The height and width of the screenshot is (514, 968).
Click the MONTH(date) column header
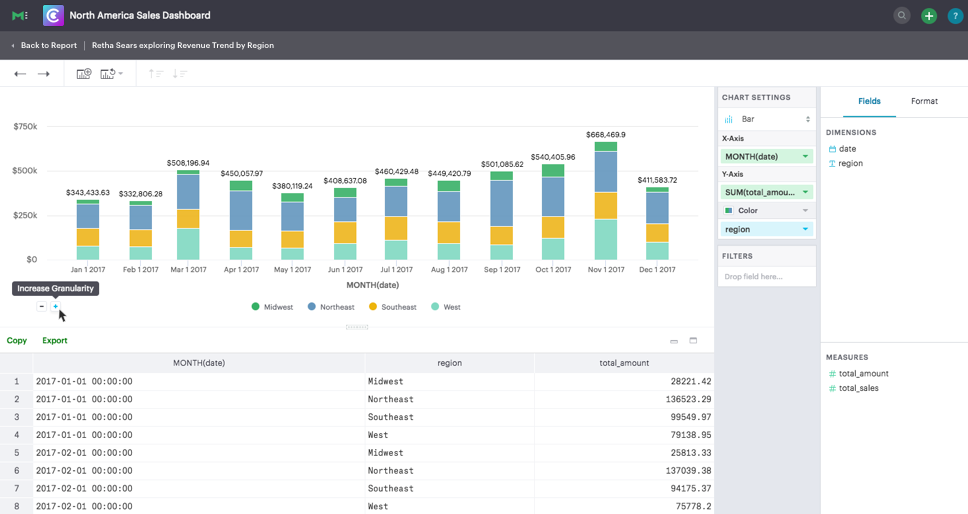point(199,363)
